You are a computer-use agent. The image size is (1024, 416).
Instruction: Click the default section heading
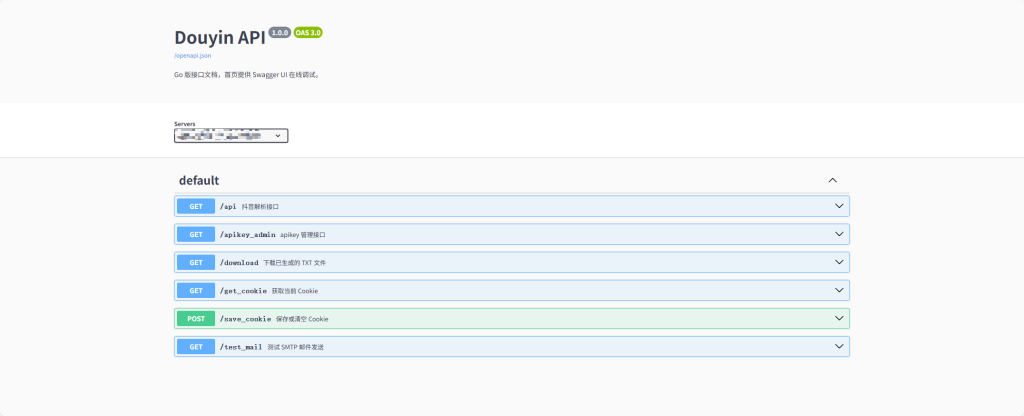click(x=199, y=181)
